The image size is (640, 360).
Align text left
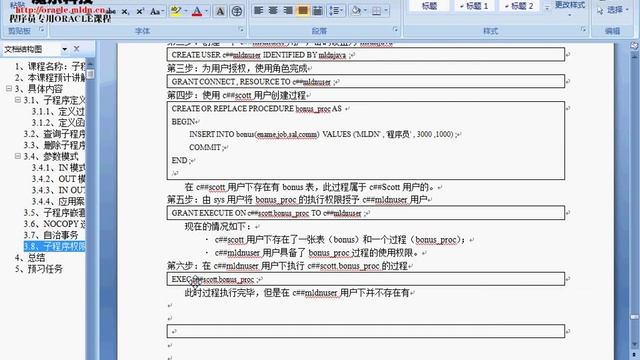tap(258, 11)
